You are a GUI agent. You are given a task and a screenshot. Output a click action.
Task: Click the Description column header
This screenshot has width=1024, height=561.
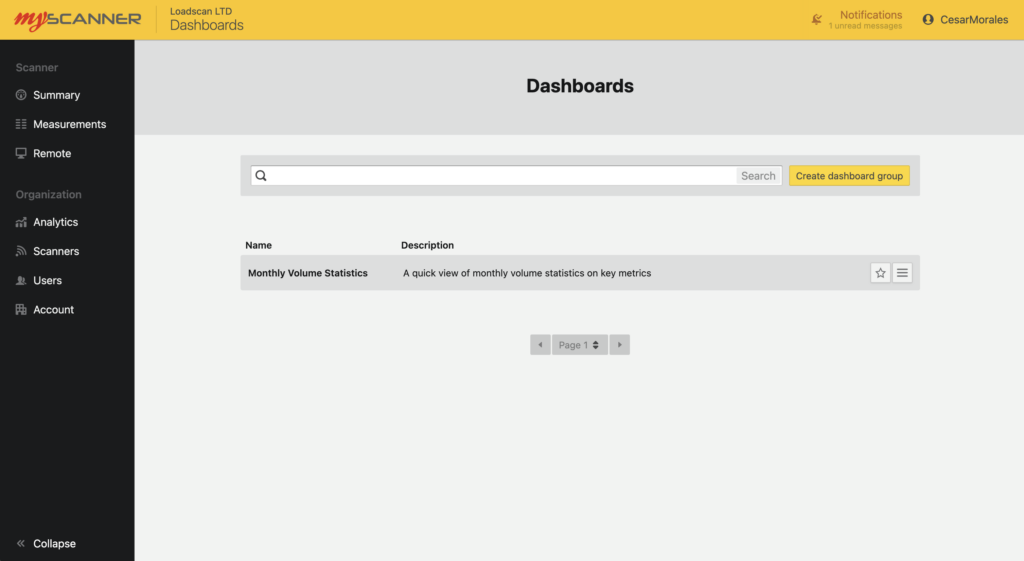tap(427, 245)
